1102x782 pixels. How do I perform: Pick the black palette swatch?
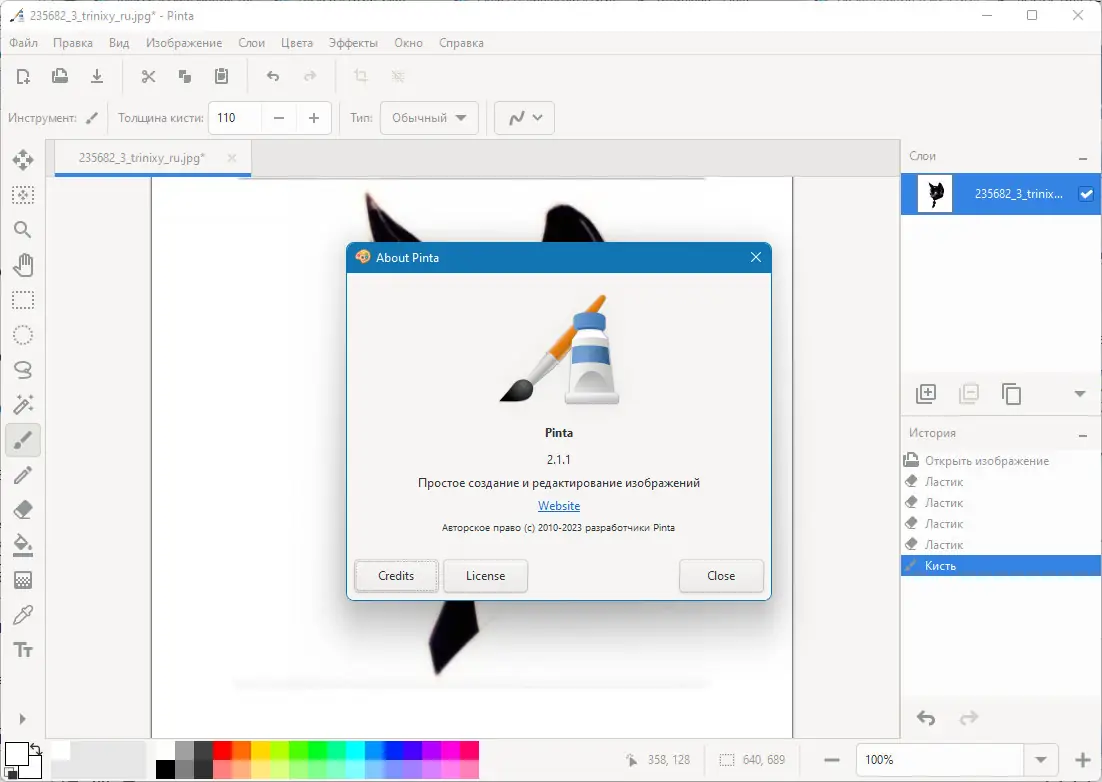coord(165,769)
